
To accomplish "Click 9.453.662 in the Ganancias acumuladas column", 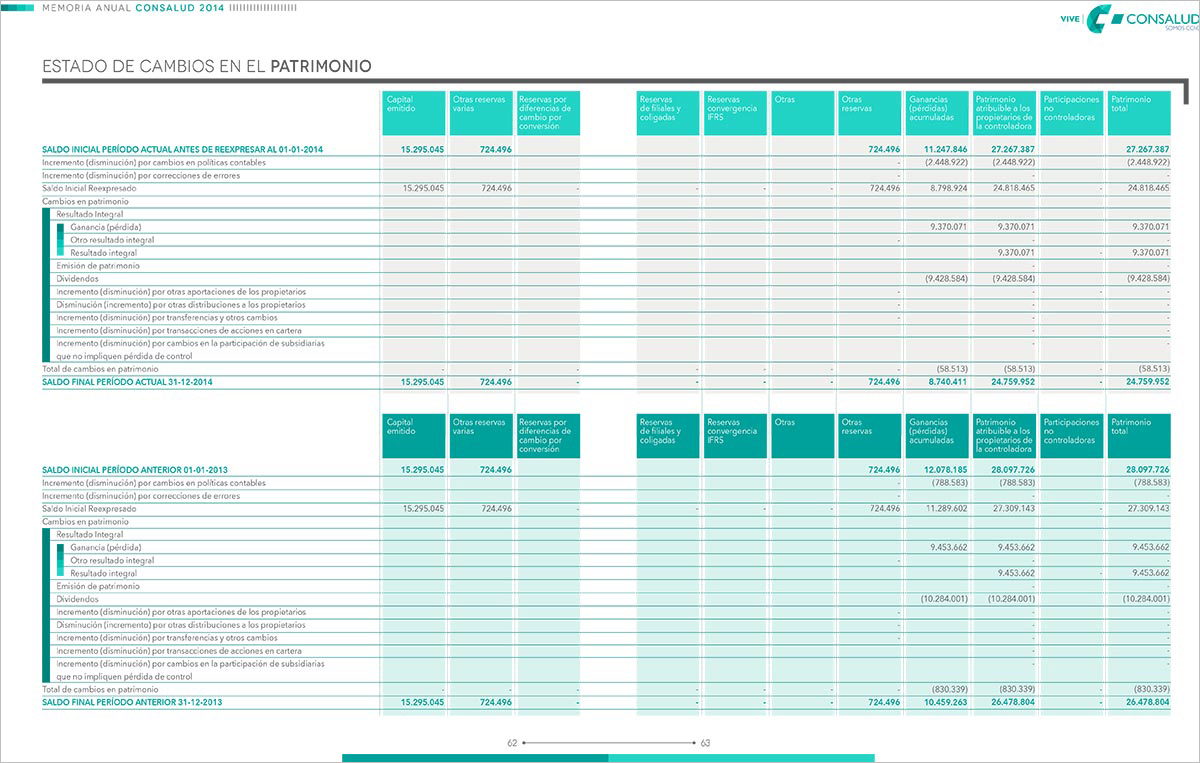I will pyautogui.click(x=948, y=547).
